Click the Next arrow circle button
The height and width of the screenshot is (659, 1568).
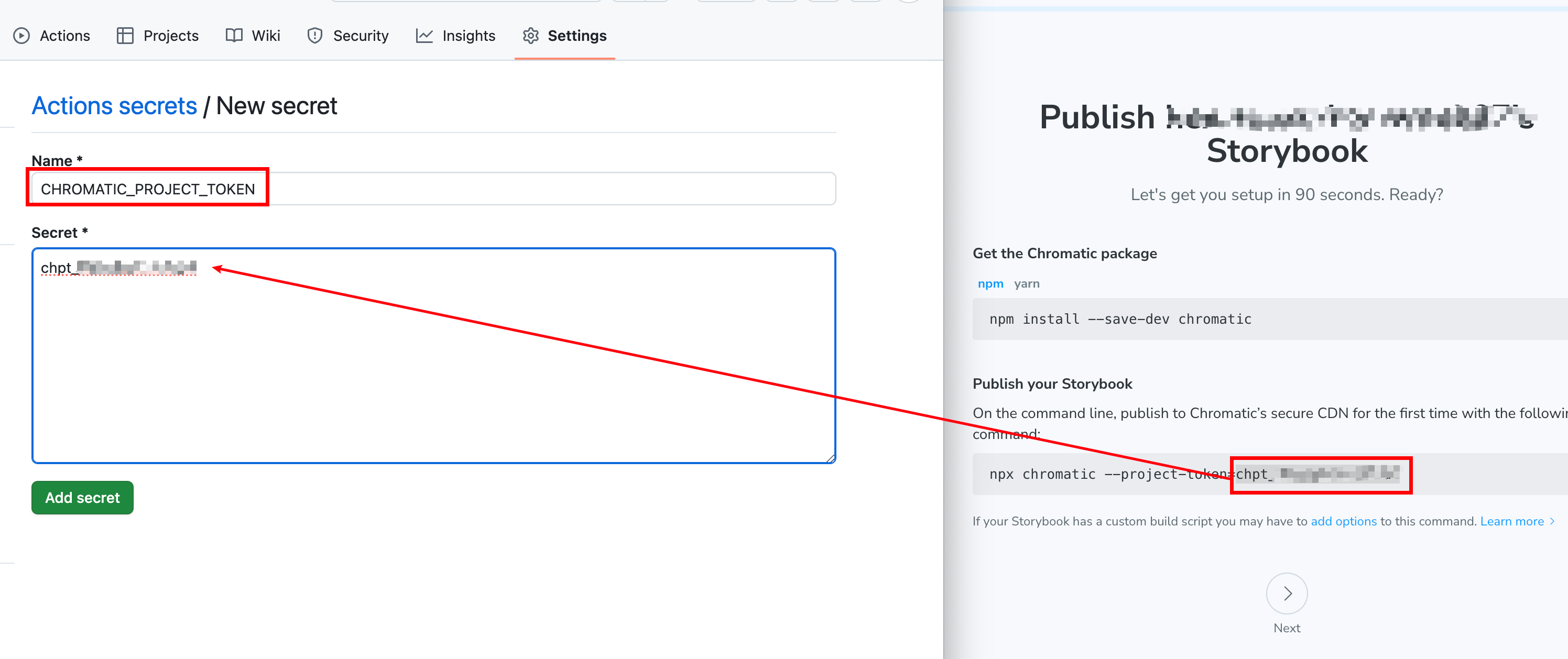[1287, 594]
